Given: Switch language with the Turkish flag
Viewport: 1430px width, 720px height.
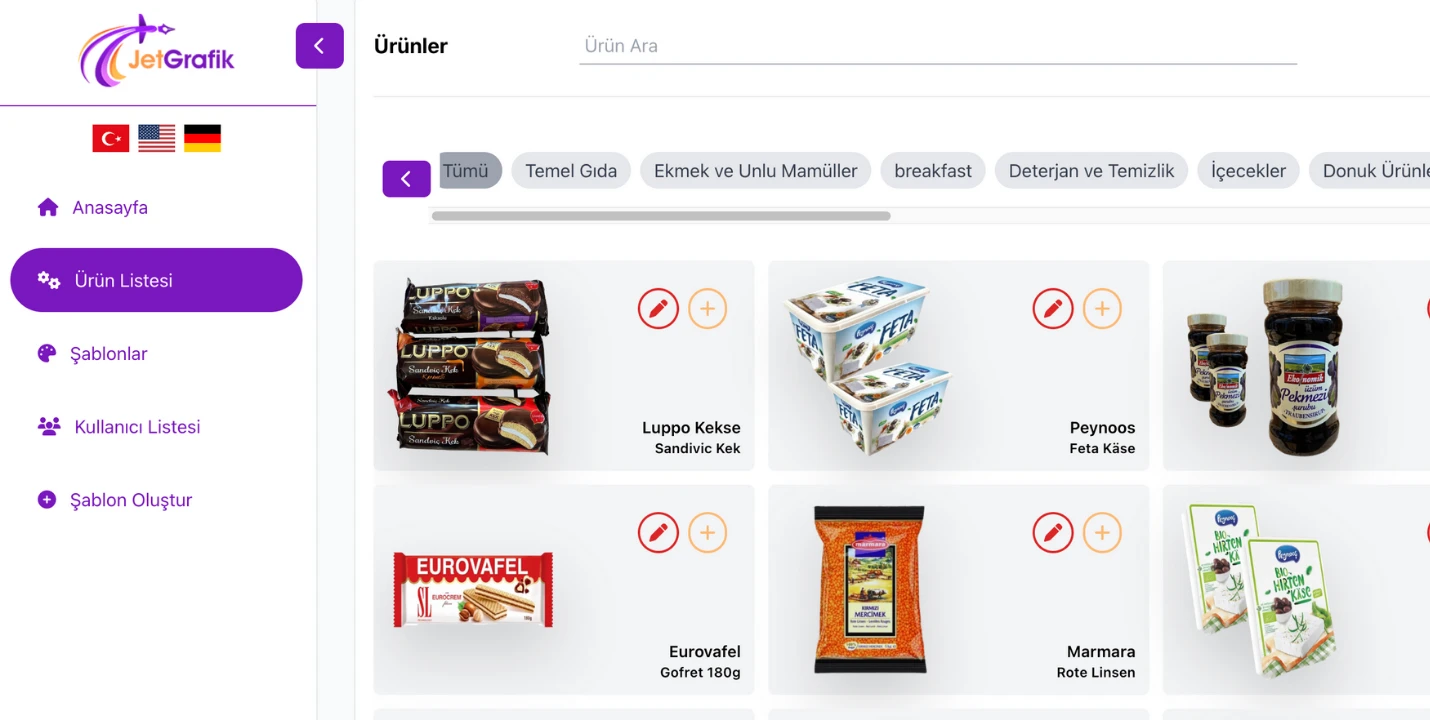Looking at the screenshot, I should point(111,139).
